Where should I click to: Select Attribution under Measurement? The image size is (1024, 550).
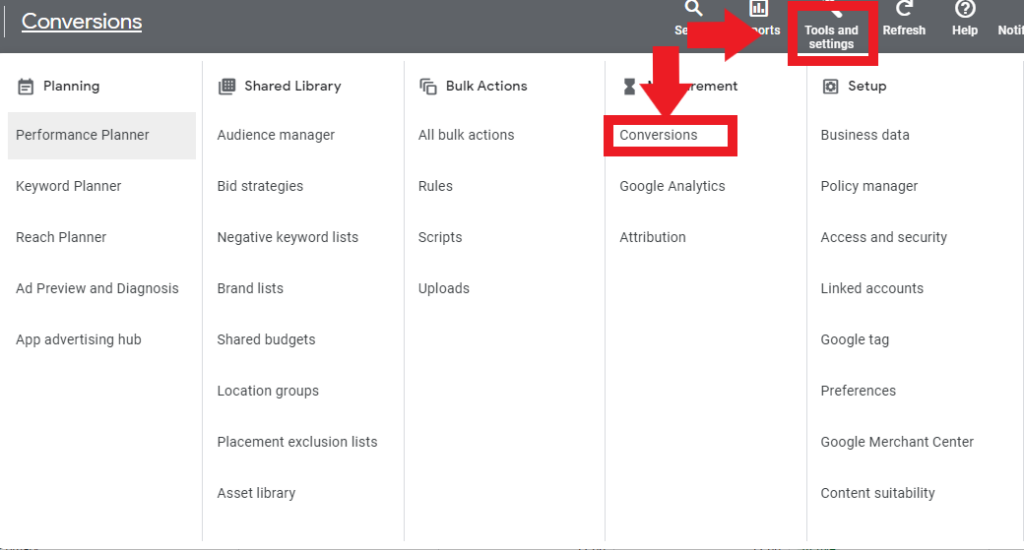652,237
